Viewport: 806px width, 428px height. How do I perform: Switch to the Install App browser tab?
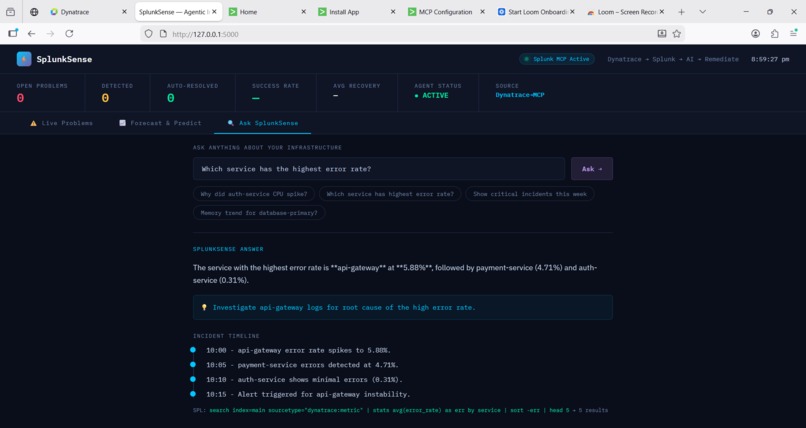357,12
